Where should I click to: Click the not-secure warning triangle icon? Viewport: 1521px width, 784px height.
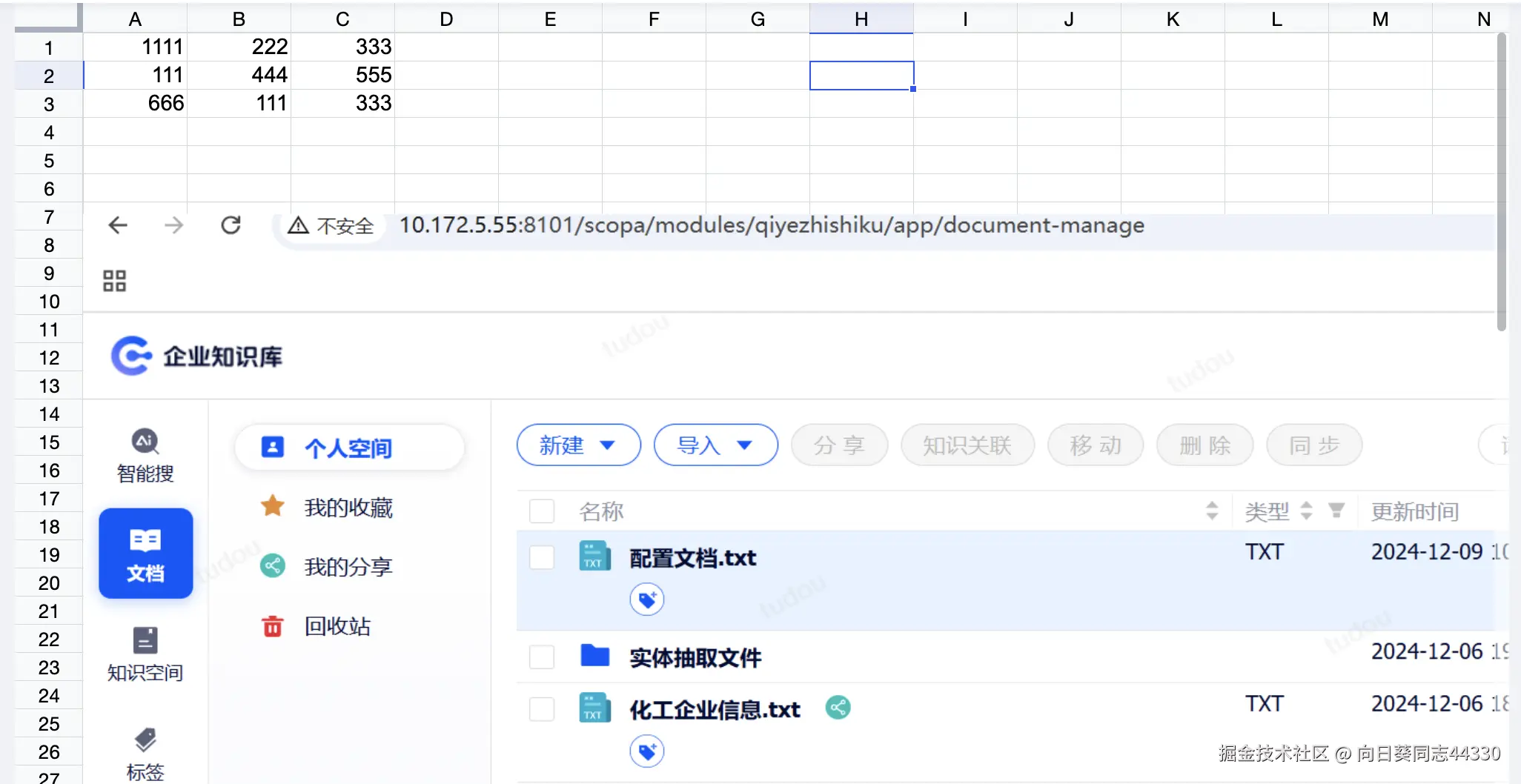click(x=298, y=225)
